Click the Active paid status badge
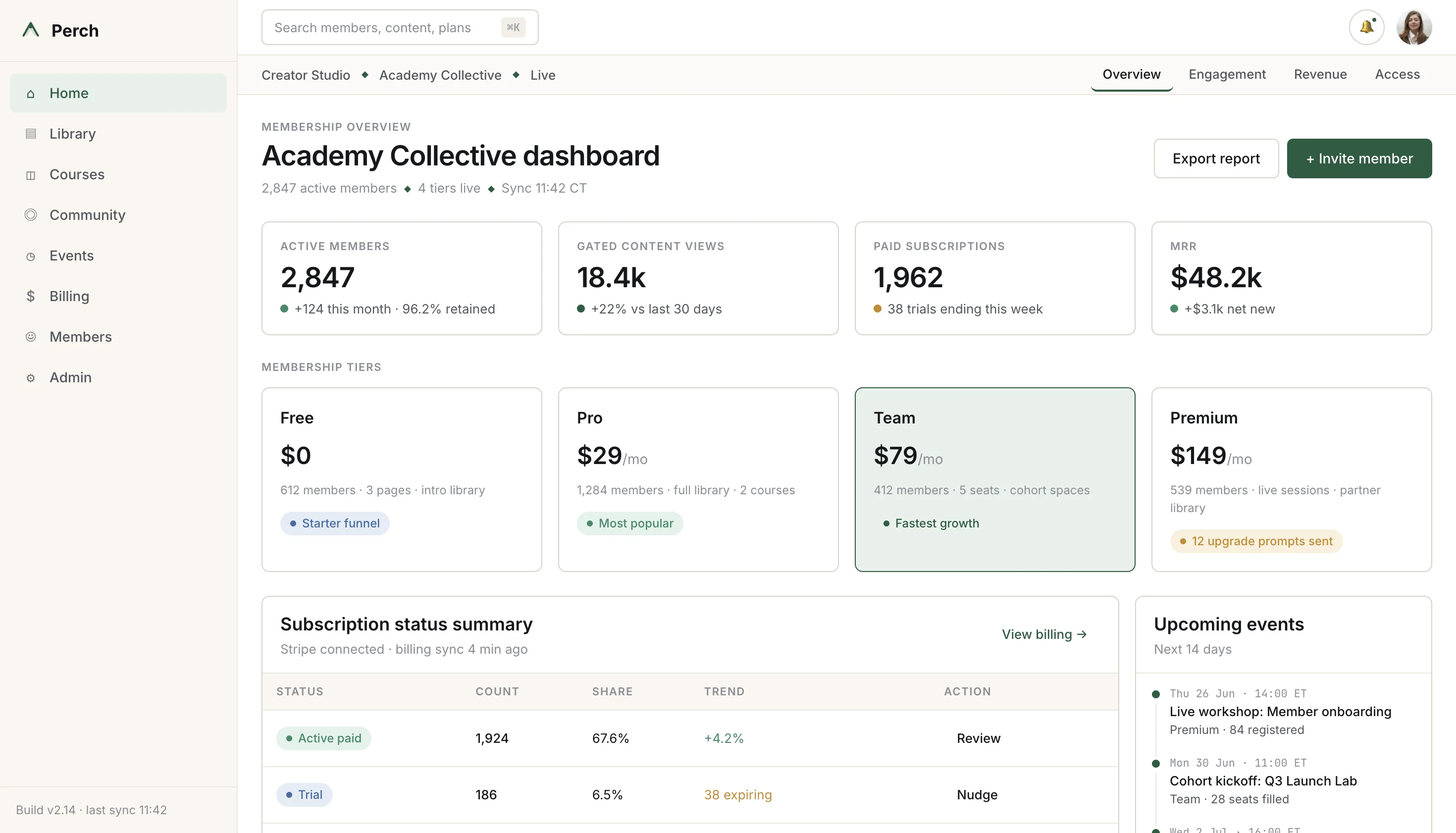The width and height of the screenshot is (1456, 833). (x=324, y=738)
